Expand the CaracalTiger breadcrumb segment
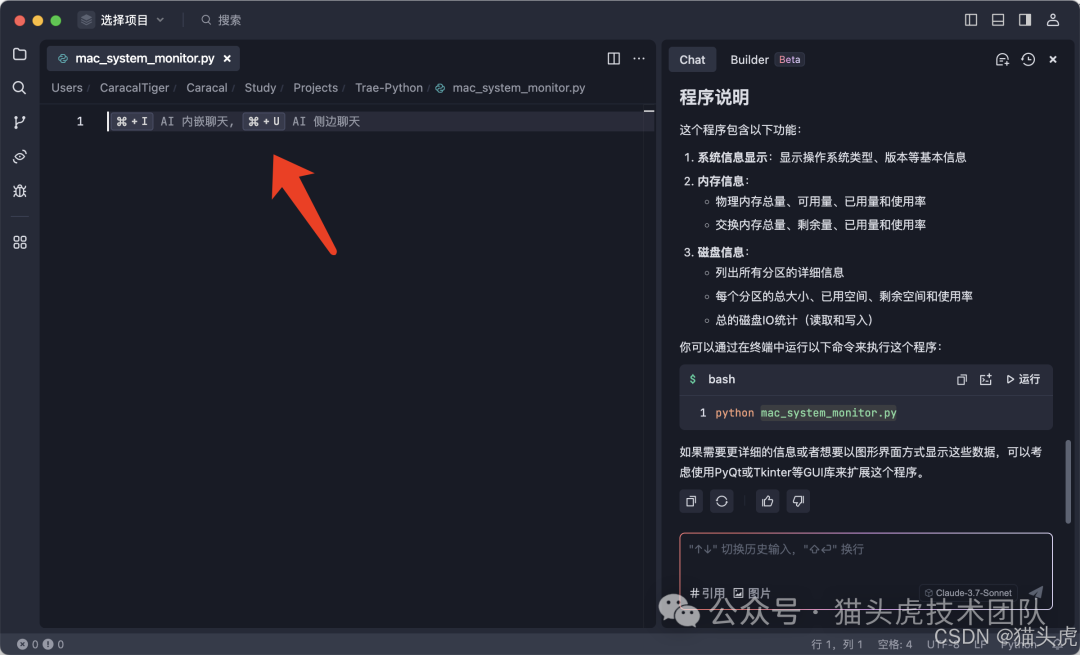 pos(134,88)
